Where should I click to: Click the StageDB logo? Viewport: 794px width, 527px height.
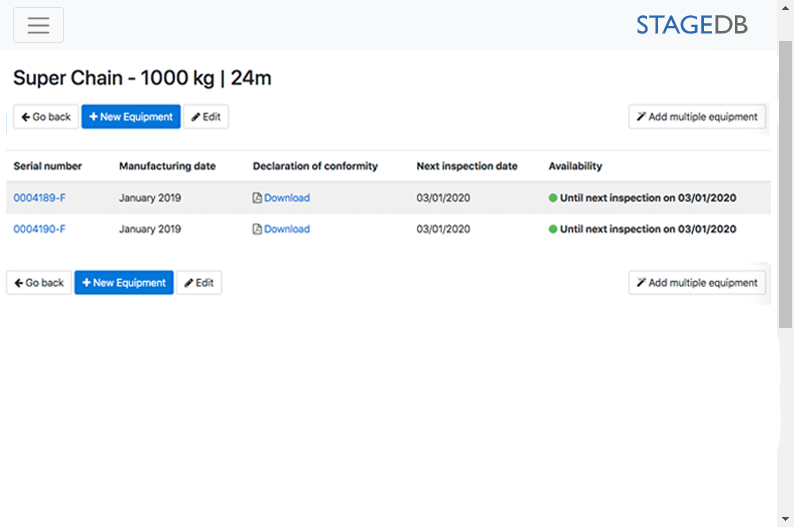pyautogui.click(x=705, y=25)
